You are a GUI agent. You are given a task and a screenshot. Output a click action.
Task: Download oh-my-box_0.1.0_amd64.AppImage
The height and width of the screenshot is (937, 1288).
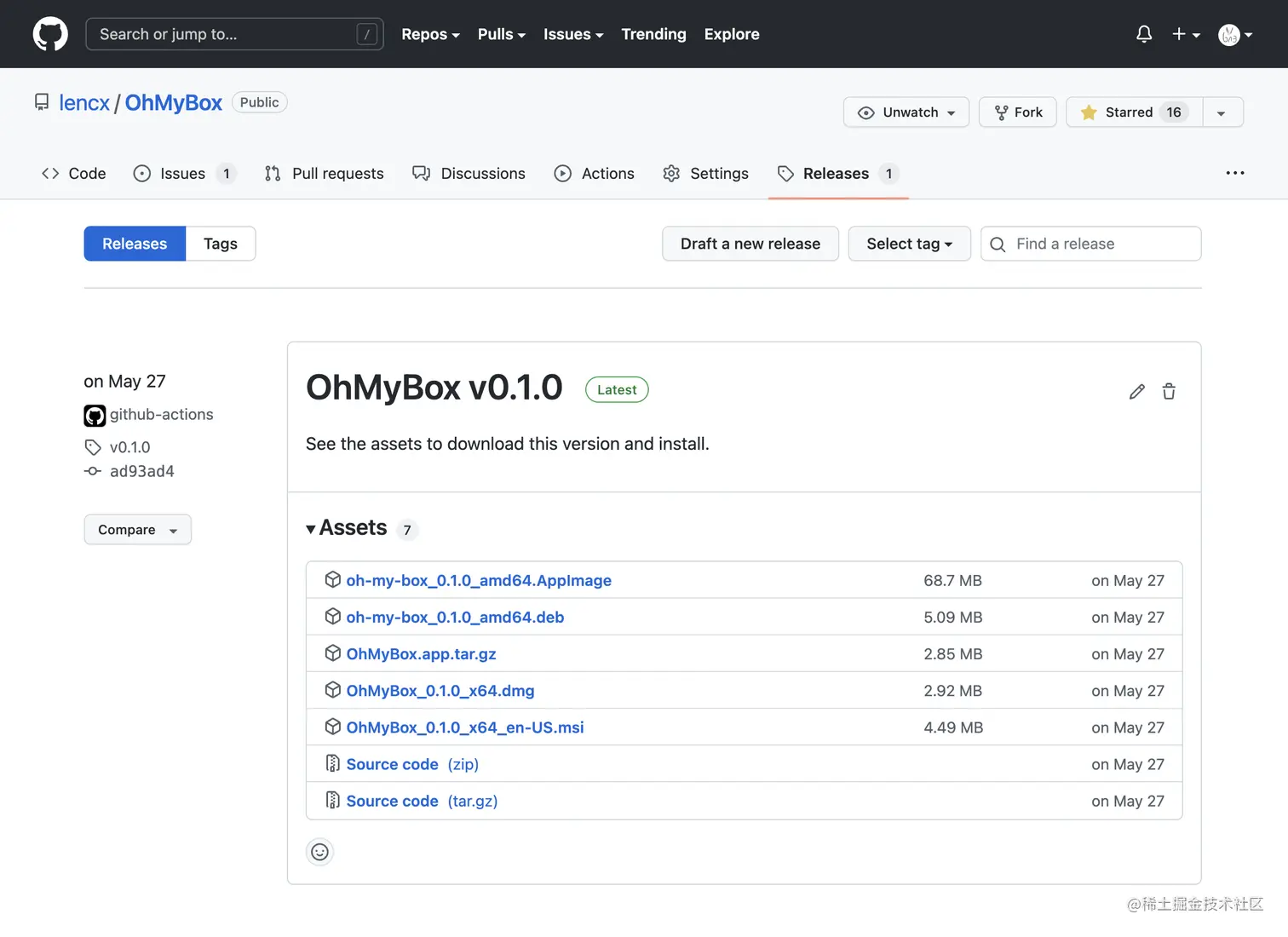[479, 580]
